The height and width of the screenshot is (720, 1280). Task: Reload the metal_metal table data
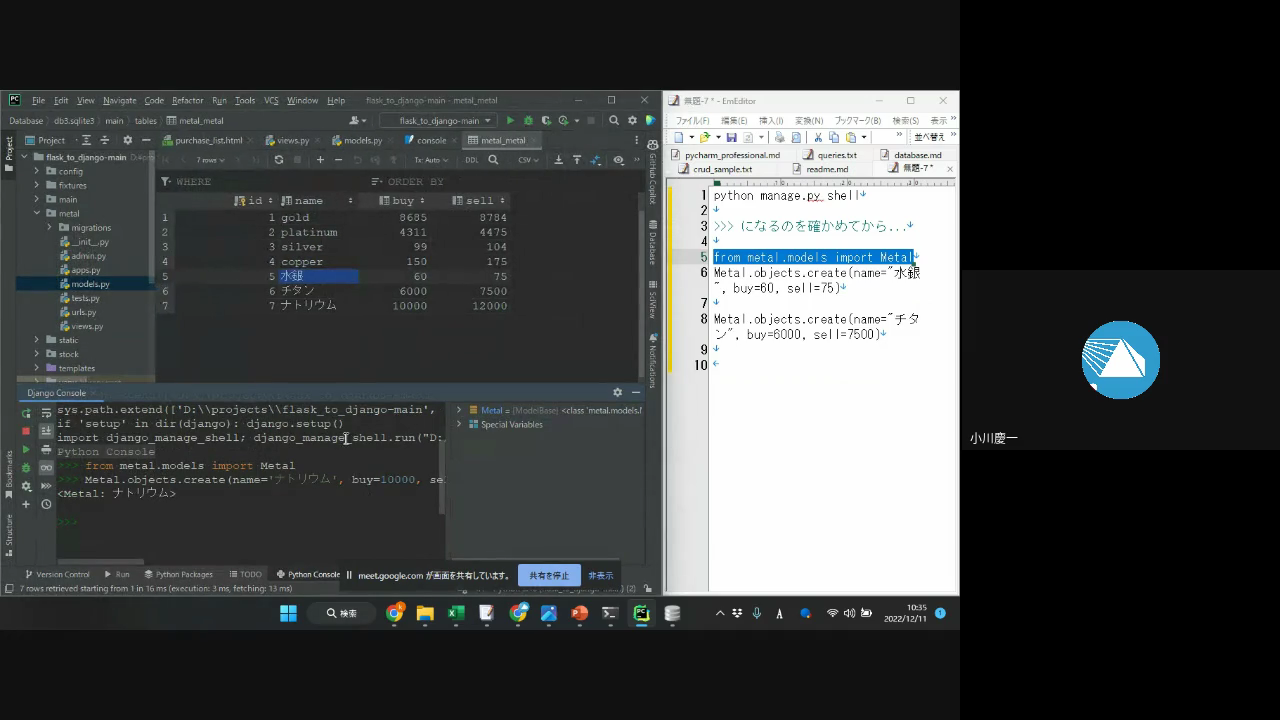tap(278, 160)
